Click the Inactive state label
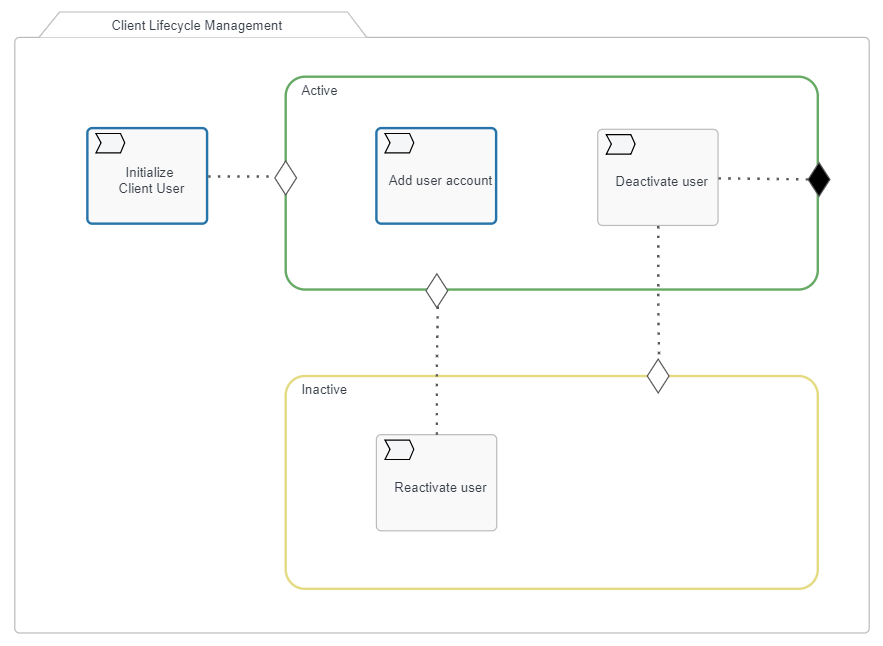883x646 pixels. tap(324, 390)
